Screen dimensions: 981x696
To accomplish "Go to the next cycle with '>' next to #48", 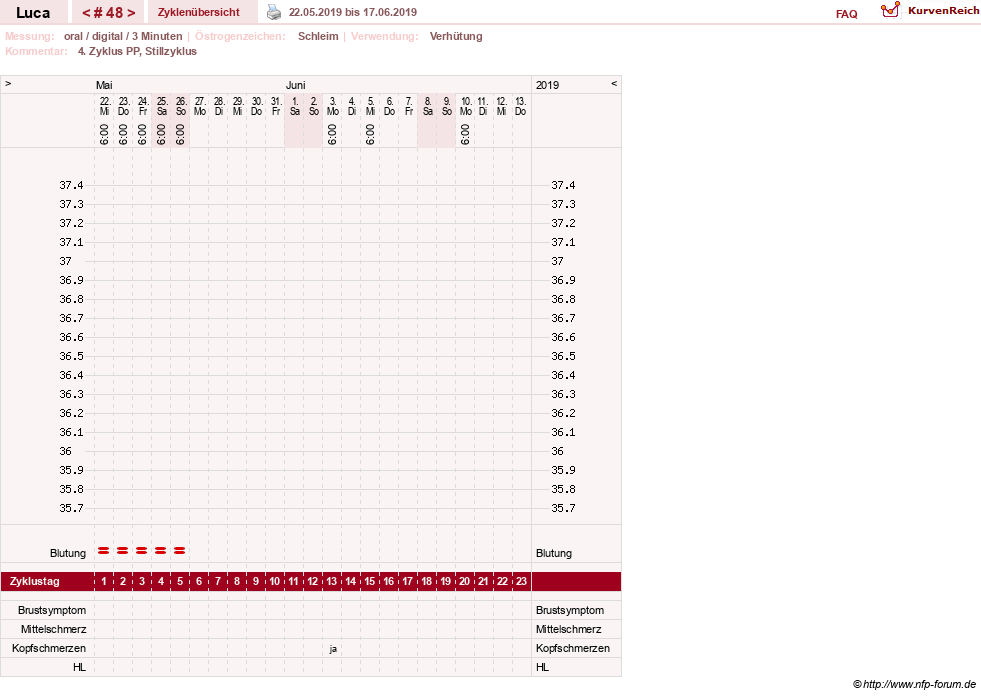I will coord(131,13).
